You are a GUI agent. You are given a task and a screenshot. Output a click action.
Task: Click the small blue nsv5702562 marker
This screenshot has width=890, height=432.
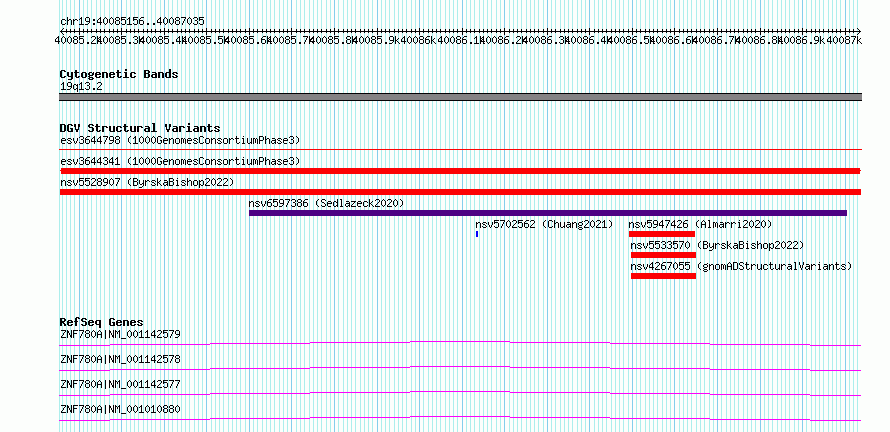pyautogui.click(x=477, y=234)
